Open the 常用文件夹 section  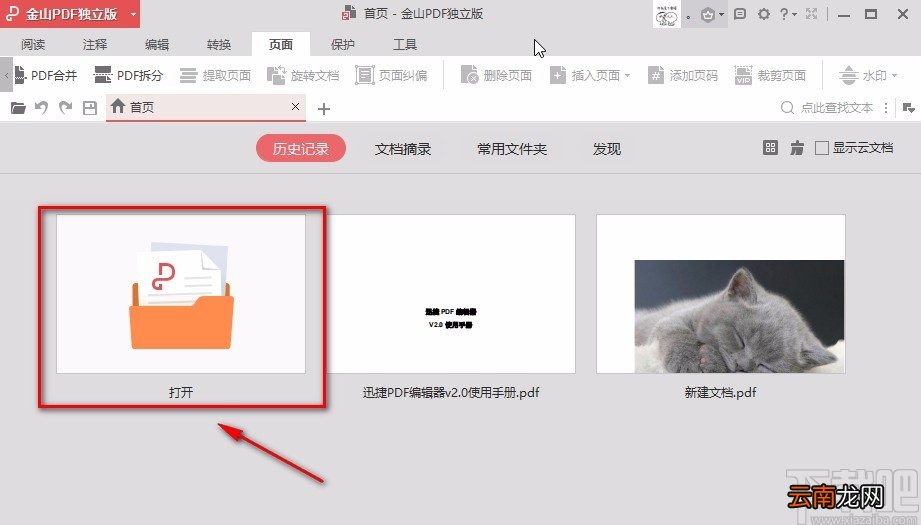[x=512, y=149]
